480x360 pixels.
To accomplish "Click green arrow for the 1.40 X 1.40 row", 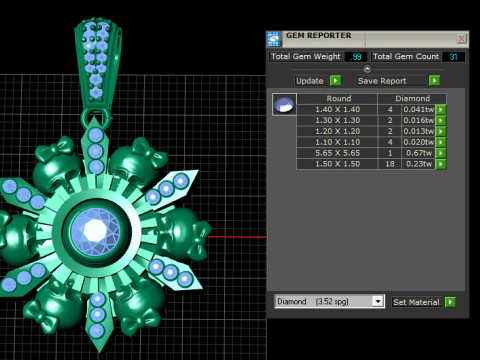I will tap(441, 110).
